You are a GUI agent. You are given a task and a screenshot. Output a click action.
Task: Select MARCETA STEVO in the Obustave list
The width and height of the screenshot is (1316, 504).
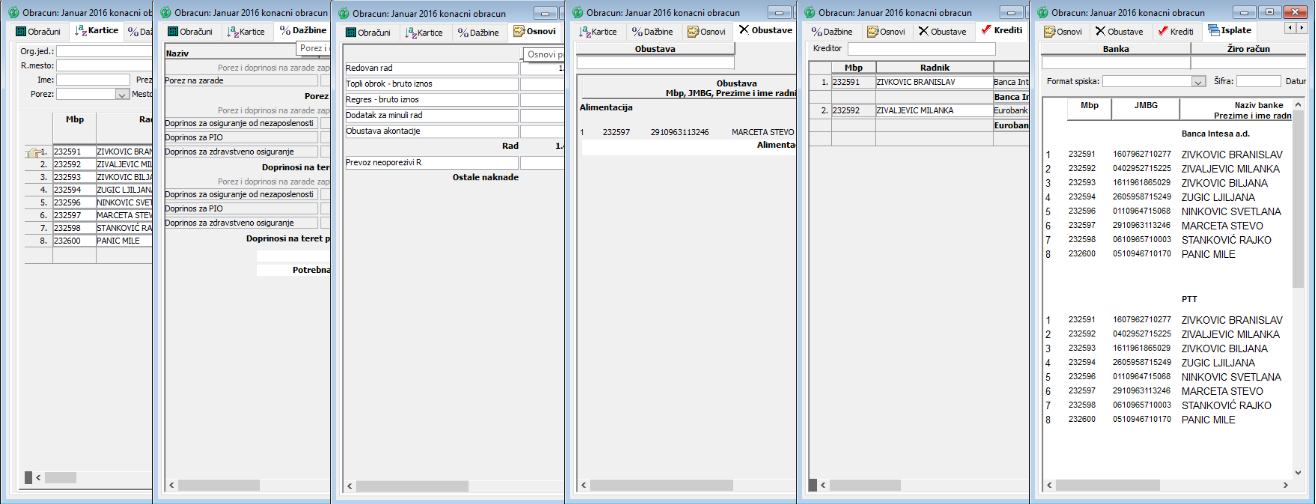(x=762, y=131)
